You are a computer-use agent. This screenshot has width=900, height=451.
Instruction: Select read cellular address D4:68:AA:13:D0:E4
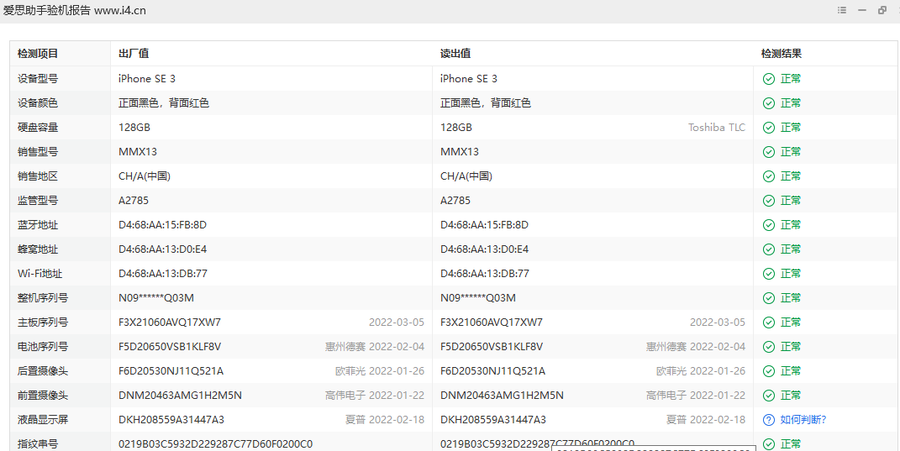tap(484, 250)
